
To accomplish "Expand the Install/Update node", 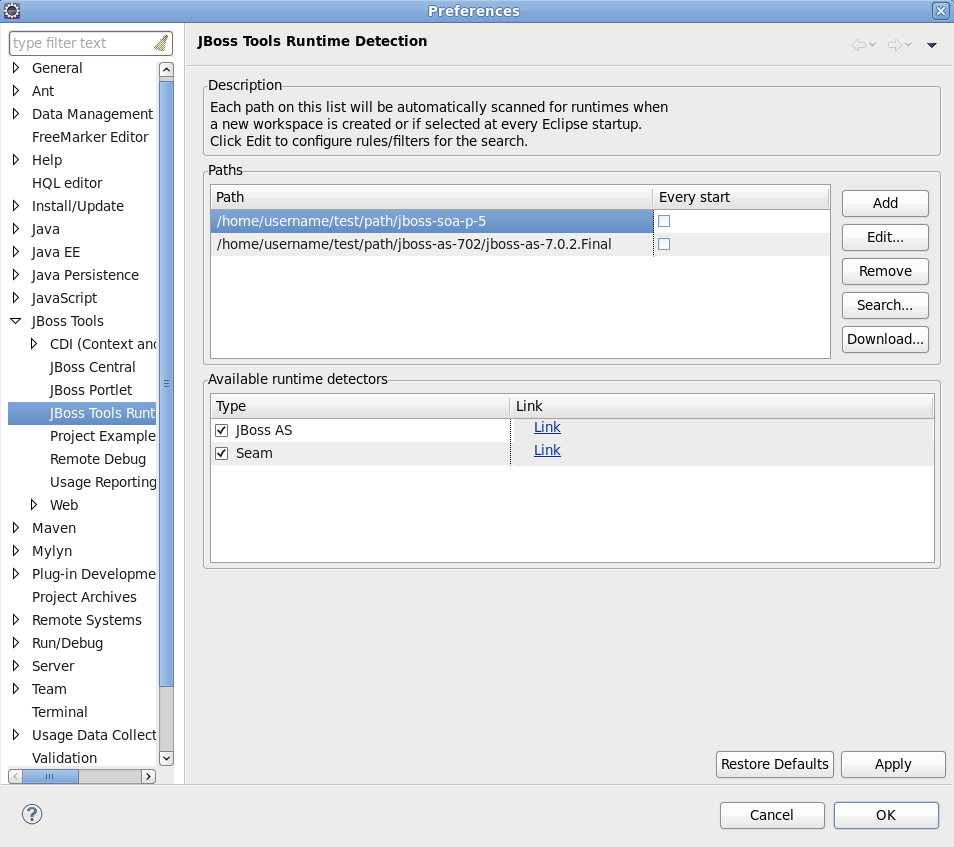I will (16, 206).
